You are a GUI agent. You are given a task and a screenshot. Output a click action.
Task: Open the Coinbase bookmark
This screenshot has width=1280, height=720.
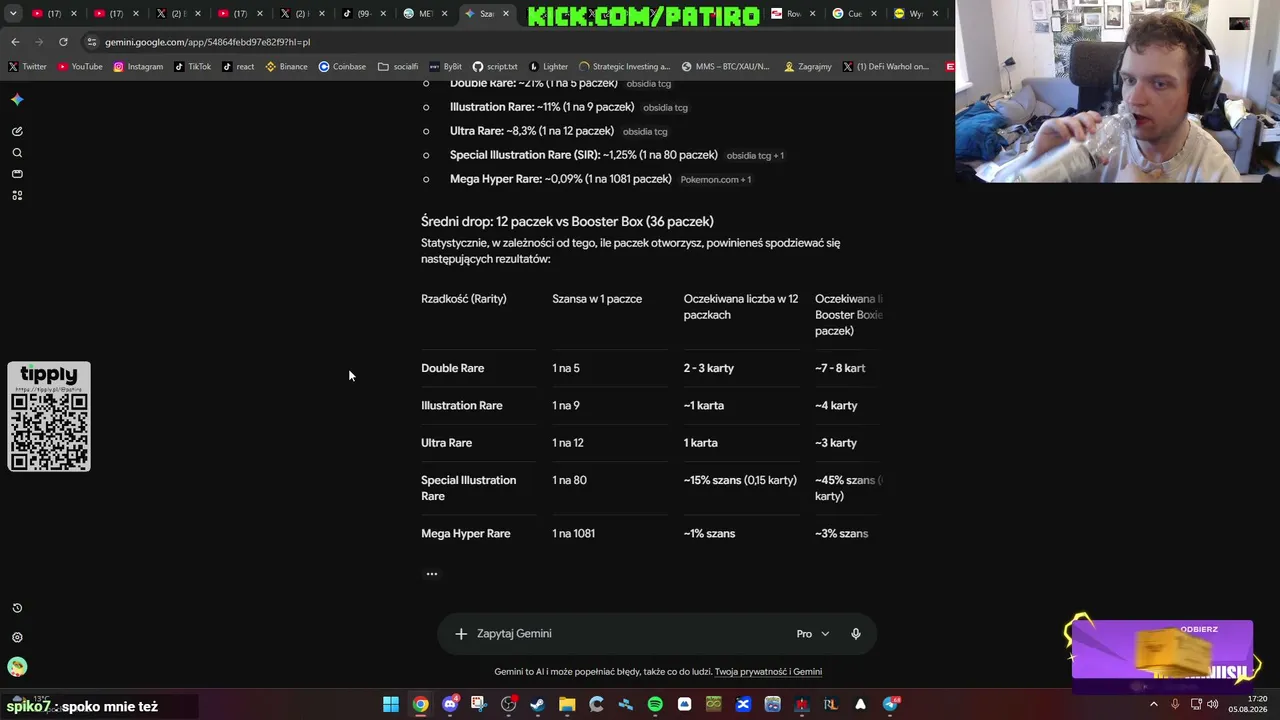pos(342,67)
